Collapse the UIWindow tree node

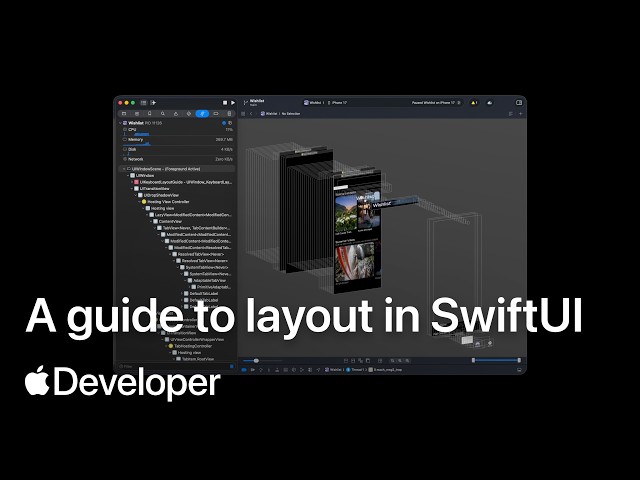[128, 176]
